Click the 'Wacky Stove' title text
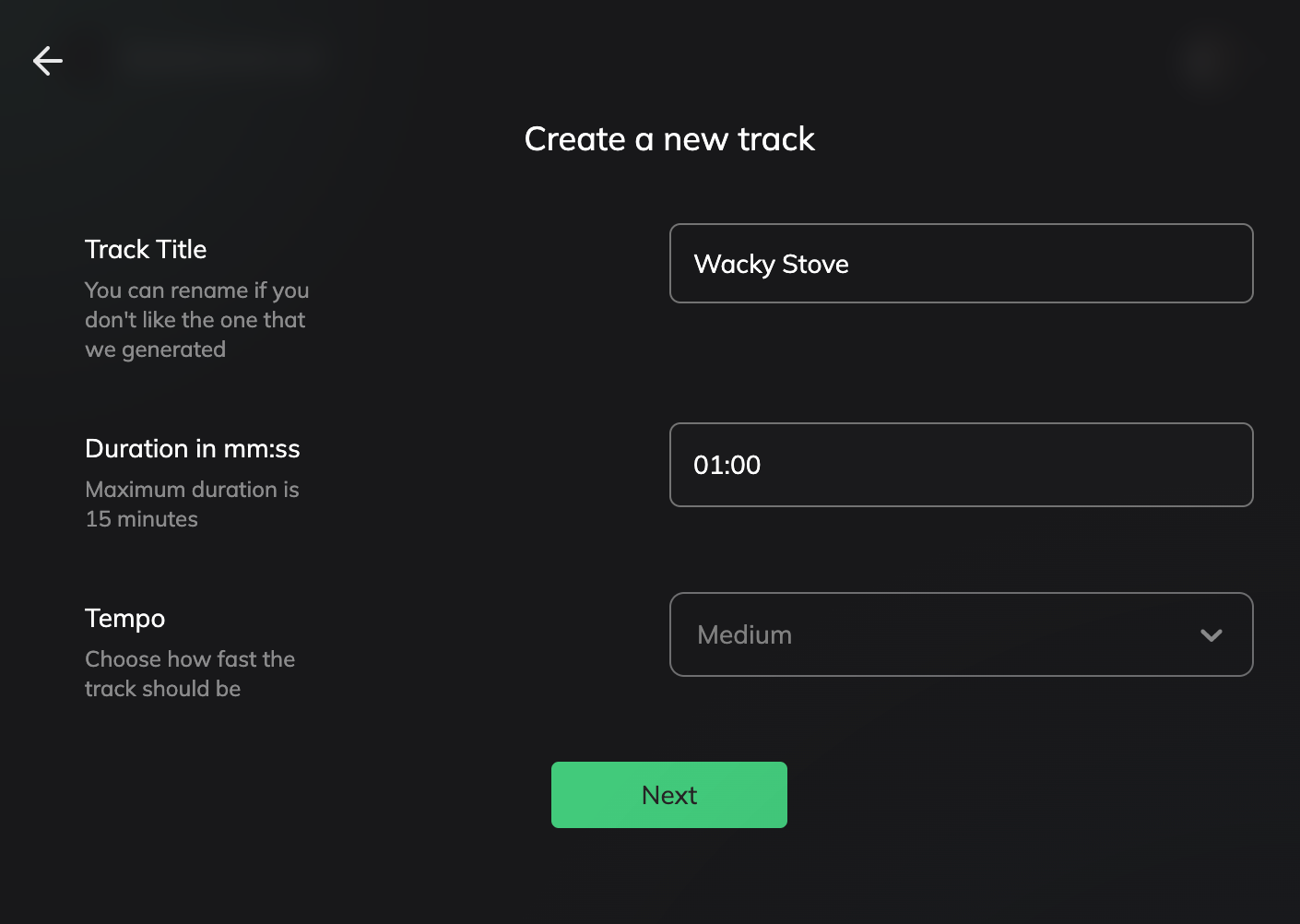1300x924 pixels. pos(771,265)
